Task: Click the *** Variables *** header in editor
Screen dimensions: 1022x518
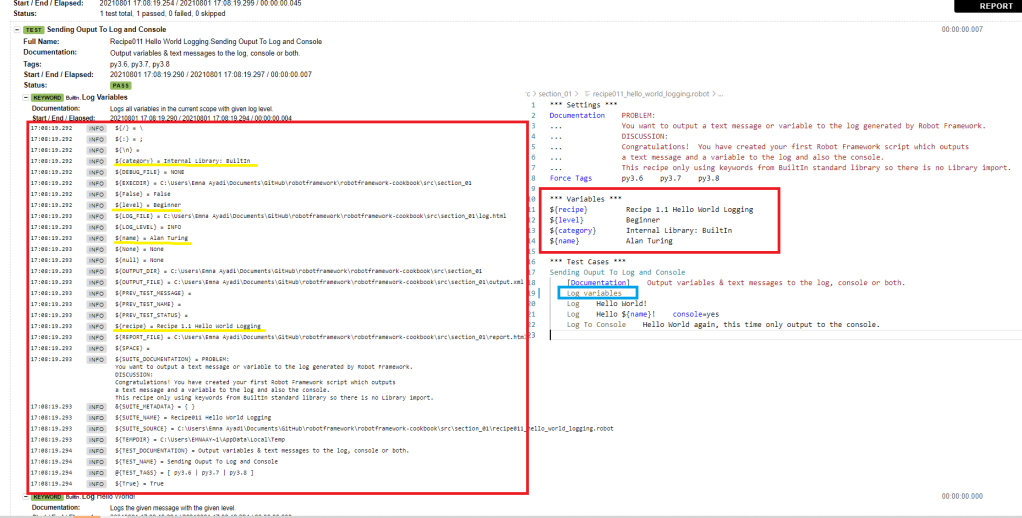Action: pos(585,199)
